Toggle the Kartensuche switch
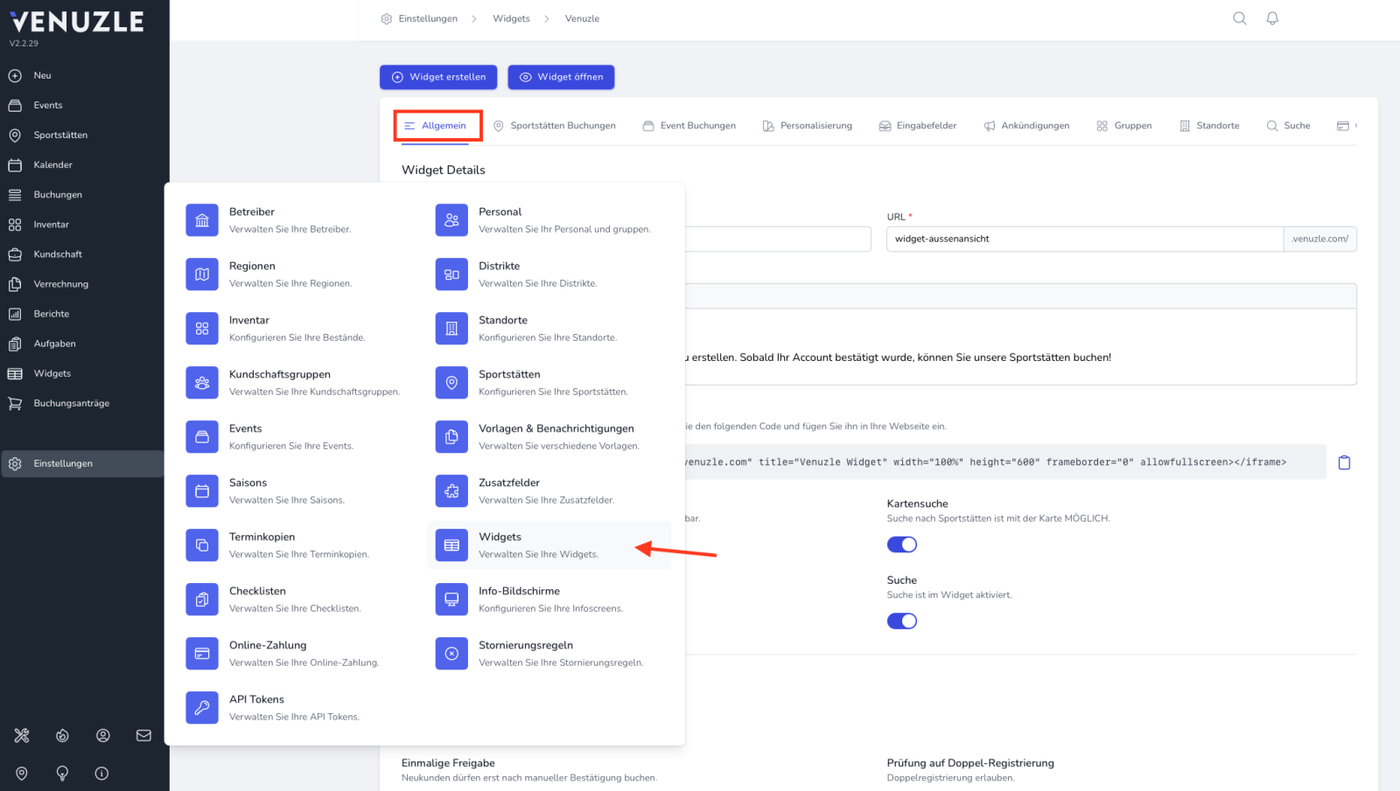The width and height of the screenshot is (1400, 791). 902,544
